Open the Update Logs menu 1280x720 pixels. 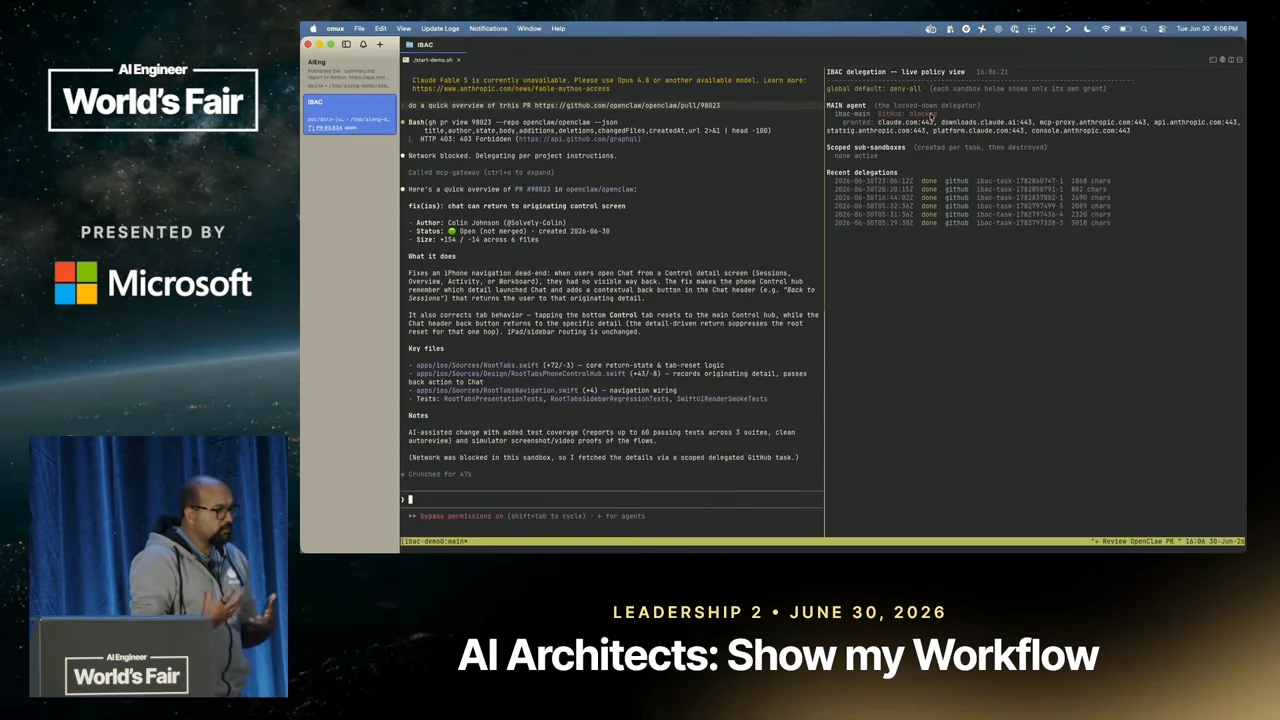[441, 28]
